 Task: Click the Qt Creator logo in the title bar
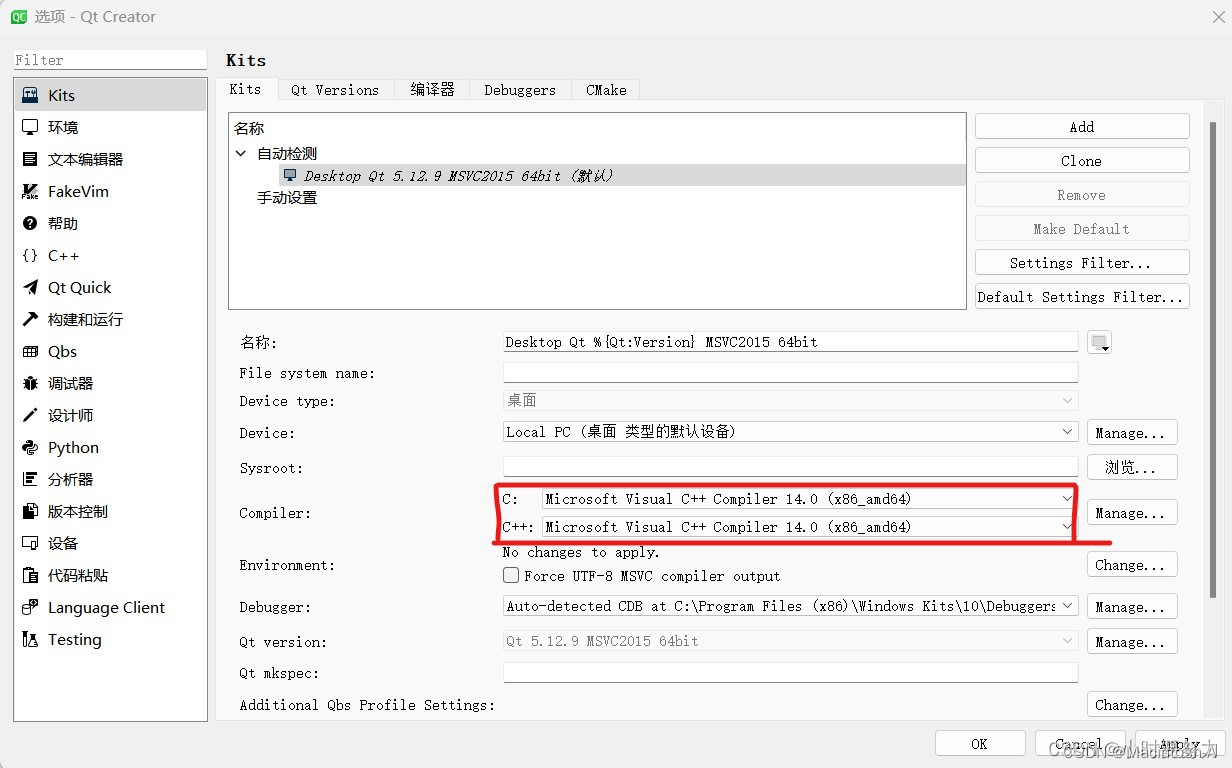coord(18,16)
